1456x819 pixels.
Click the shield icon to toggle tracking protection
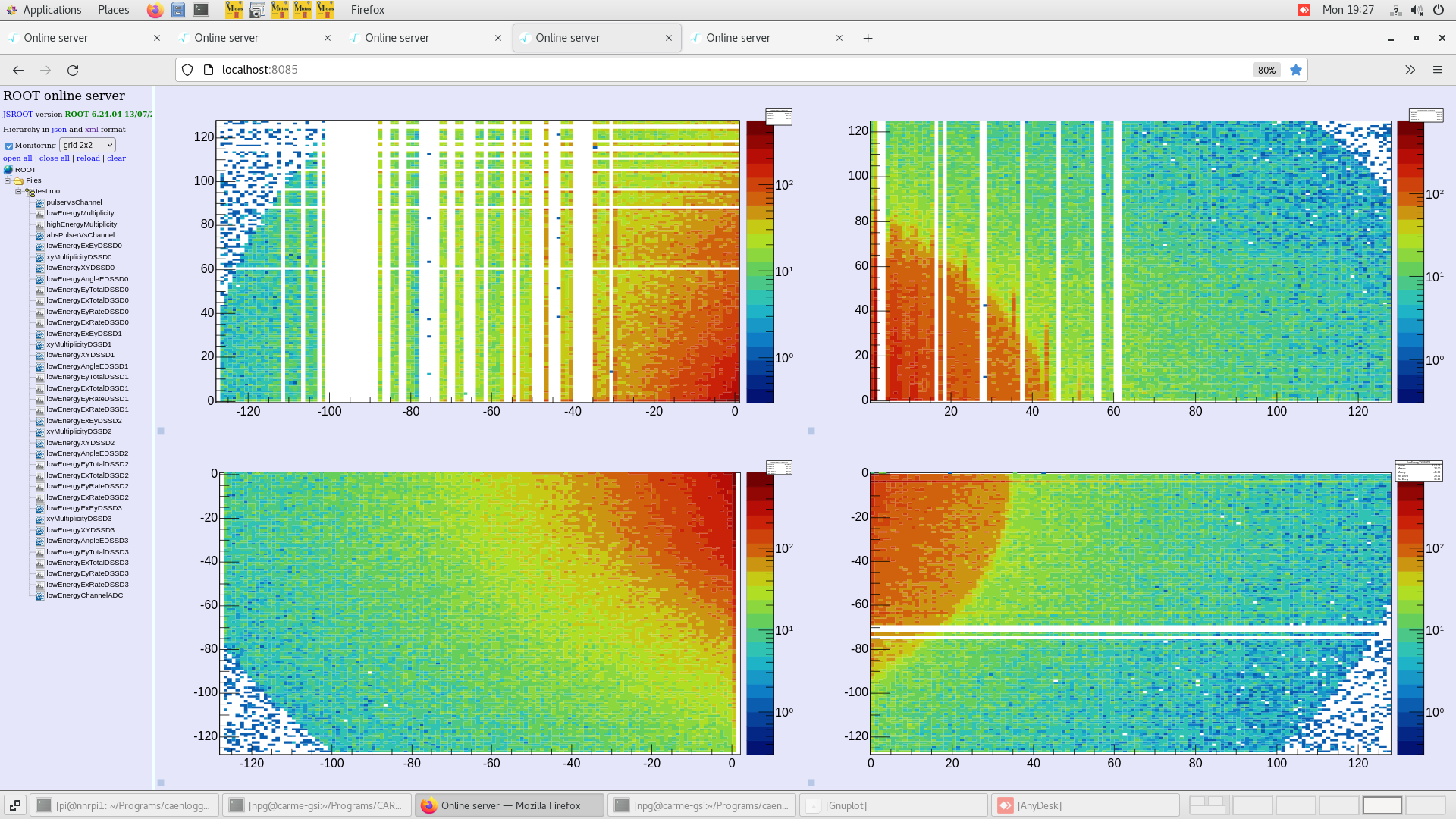187,70
